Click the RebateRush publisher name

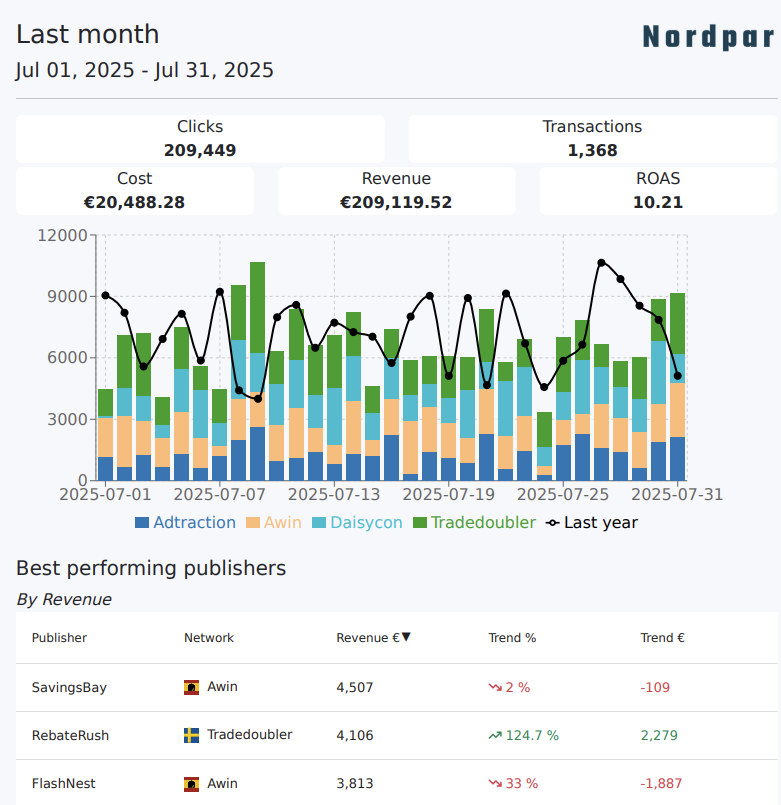70,735
